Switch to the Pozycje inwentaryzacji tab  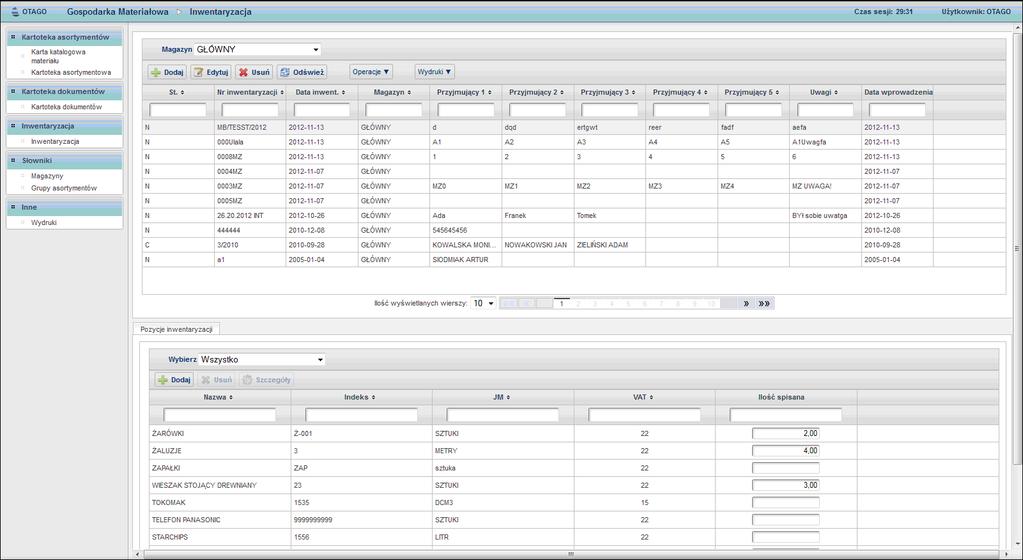tap(177, 330)
